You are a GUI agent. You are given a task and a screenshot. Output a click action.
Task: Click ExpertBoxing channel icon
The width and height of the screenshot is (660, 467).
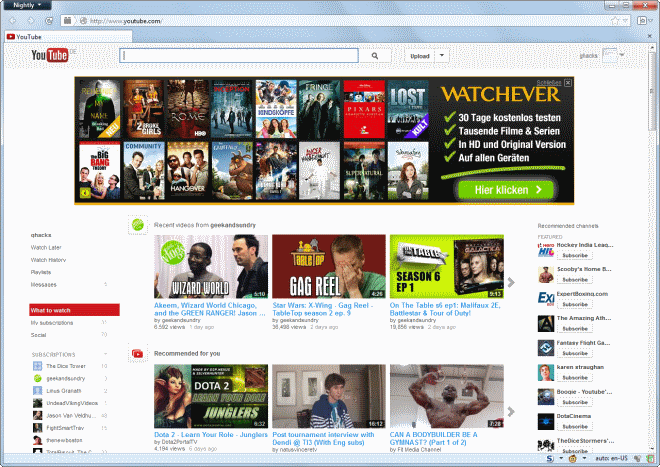pos(546,299)
